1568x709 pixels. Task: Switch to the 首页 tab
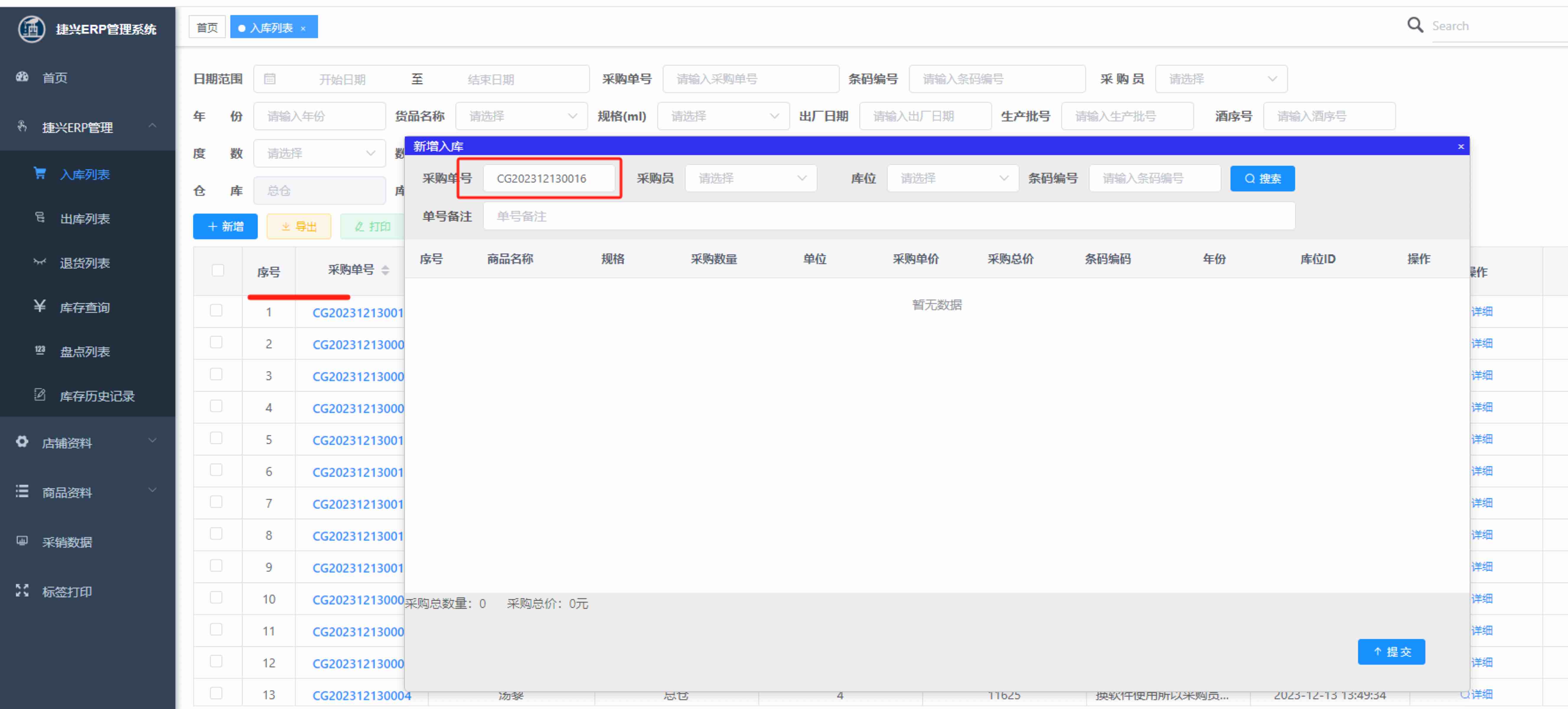207,27
